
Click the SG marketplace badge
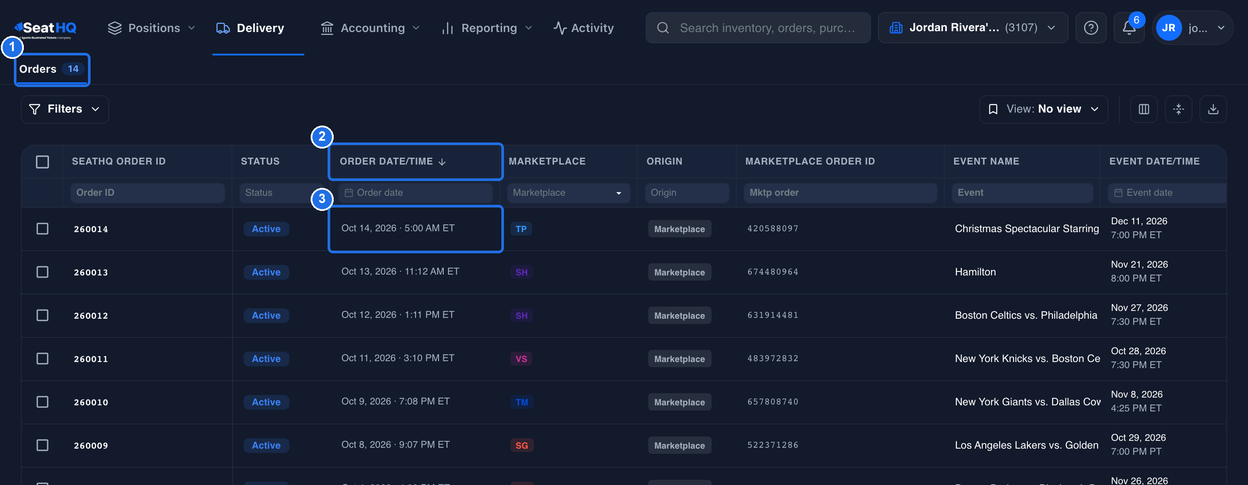click(521, 446)
